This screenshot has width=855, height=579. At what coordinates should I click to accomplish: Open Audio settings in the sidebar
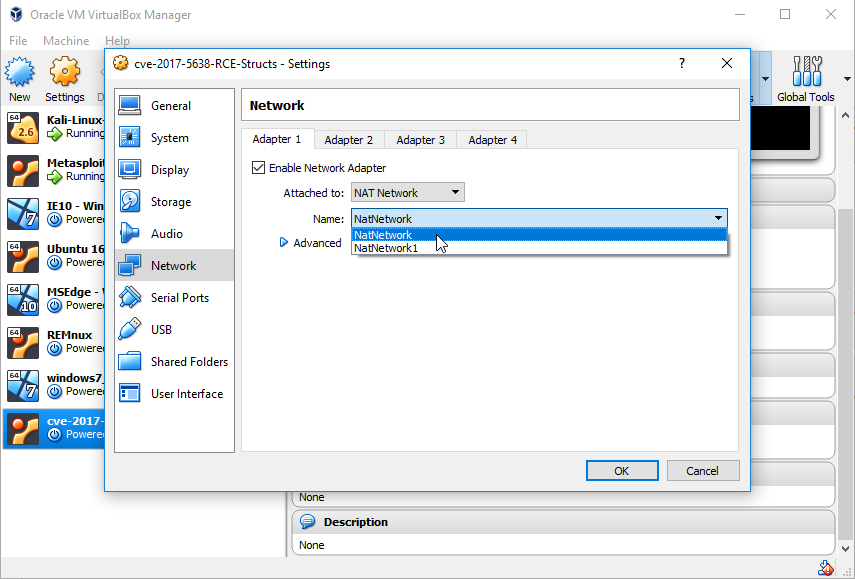tap(174, 233)
